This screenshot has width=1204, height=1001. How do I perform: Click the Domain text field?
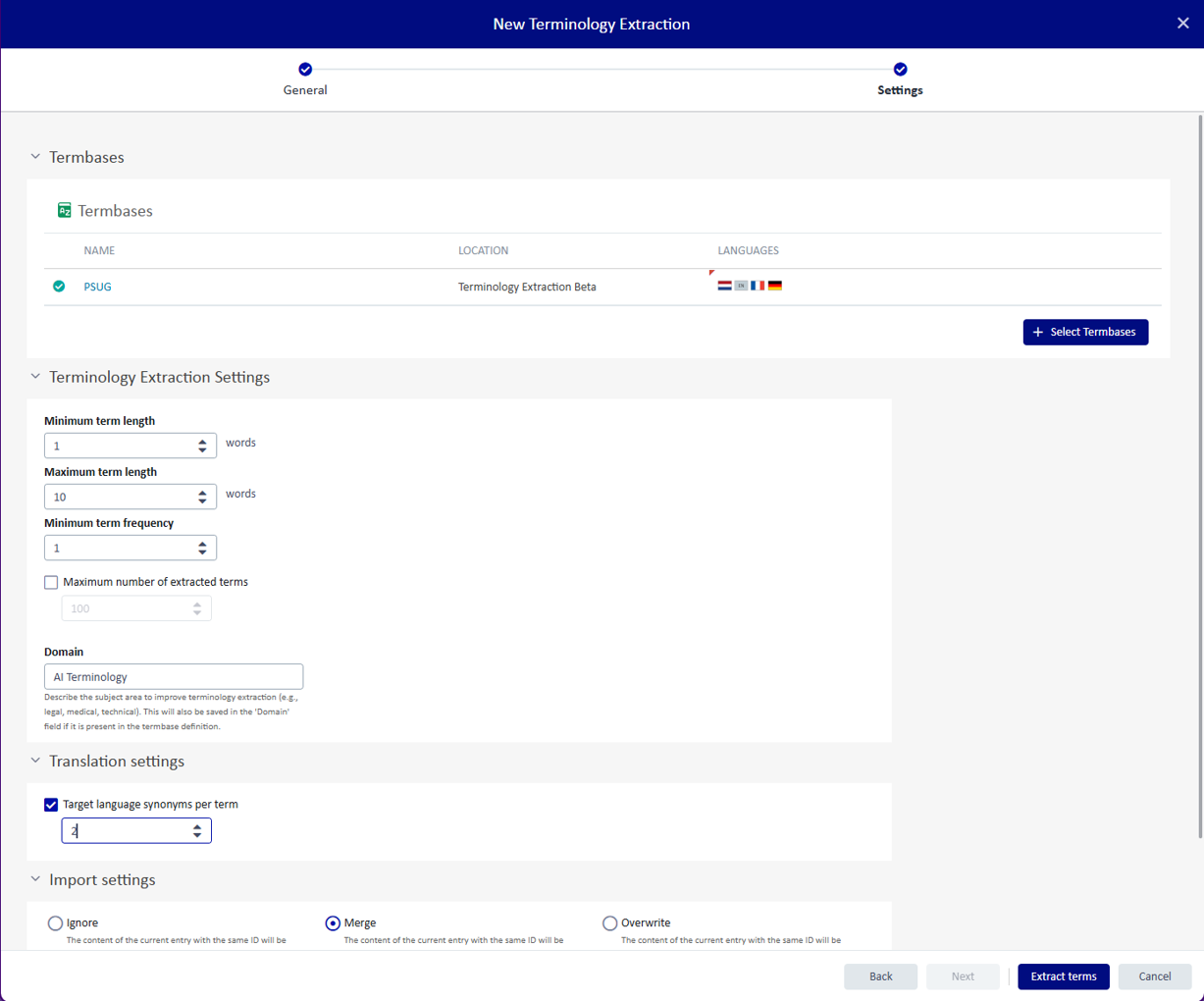pos(174,677)
